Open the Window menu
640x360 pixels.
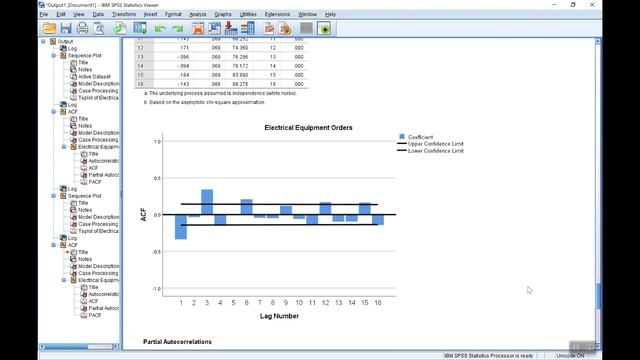point(307,14)
